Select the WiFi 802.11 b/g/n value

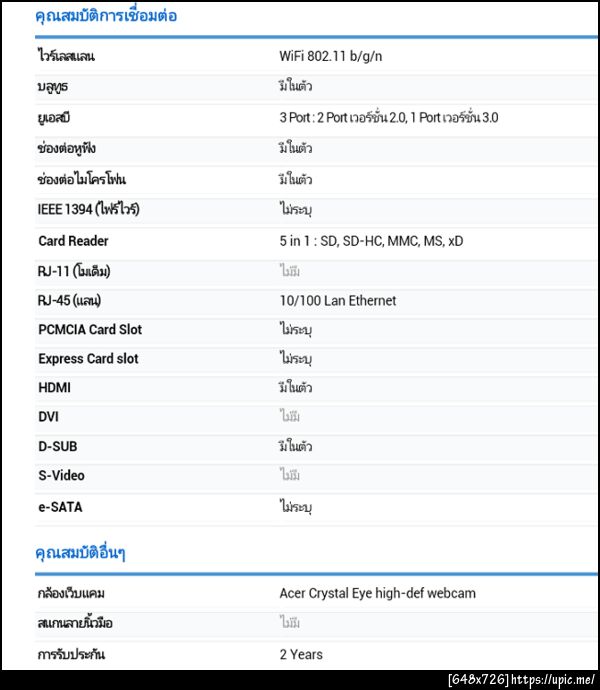point(330,56)
